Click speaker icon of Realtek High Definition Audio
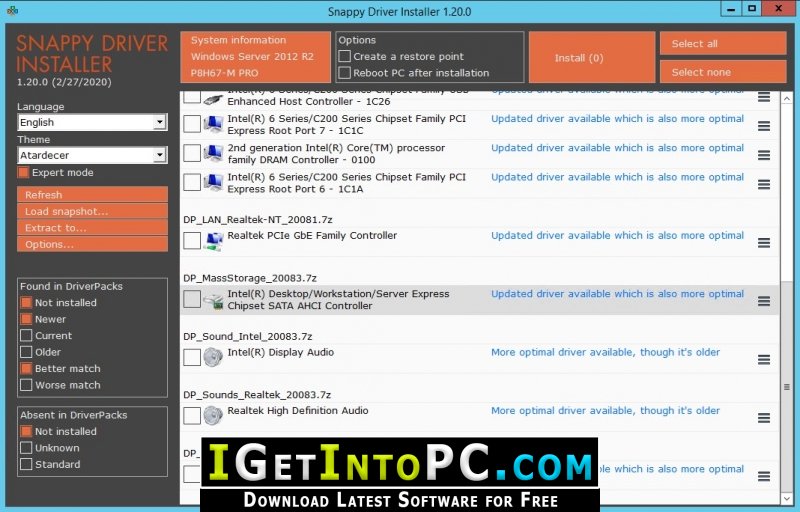 213,416
